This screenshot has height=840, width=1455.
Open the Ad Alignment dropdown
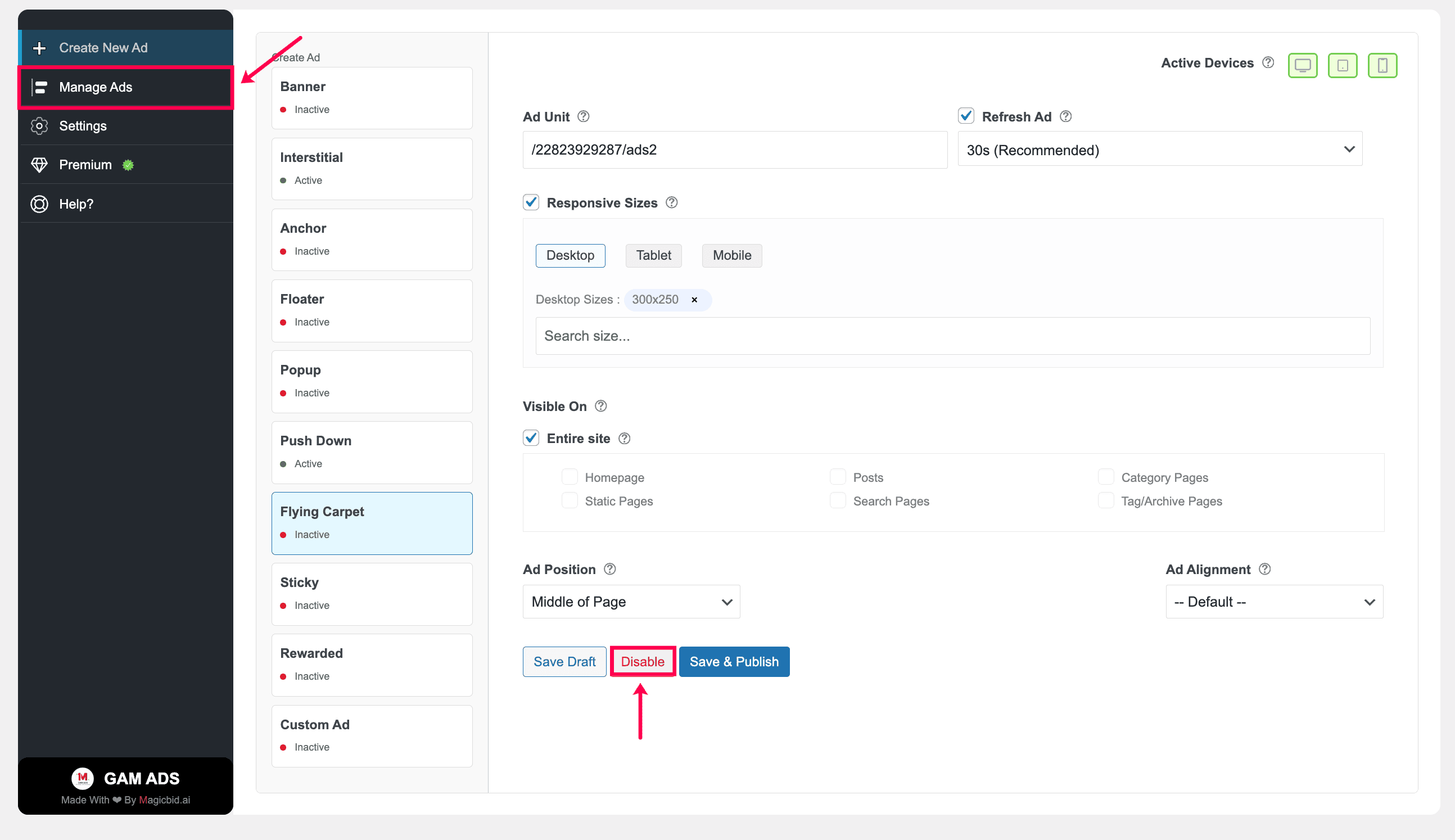coord(1275,602)
